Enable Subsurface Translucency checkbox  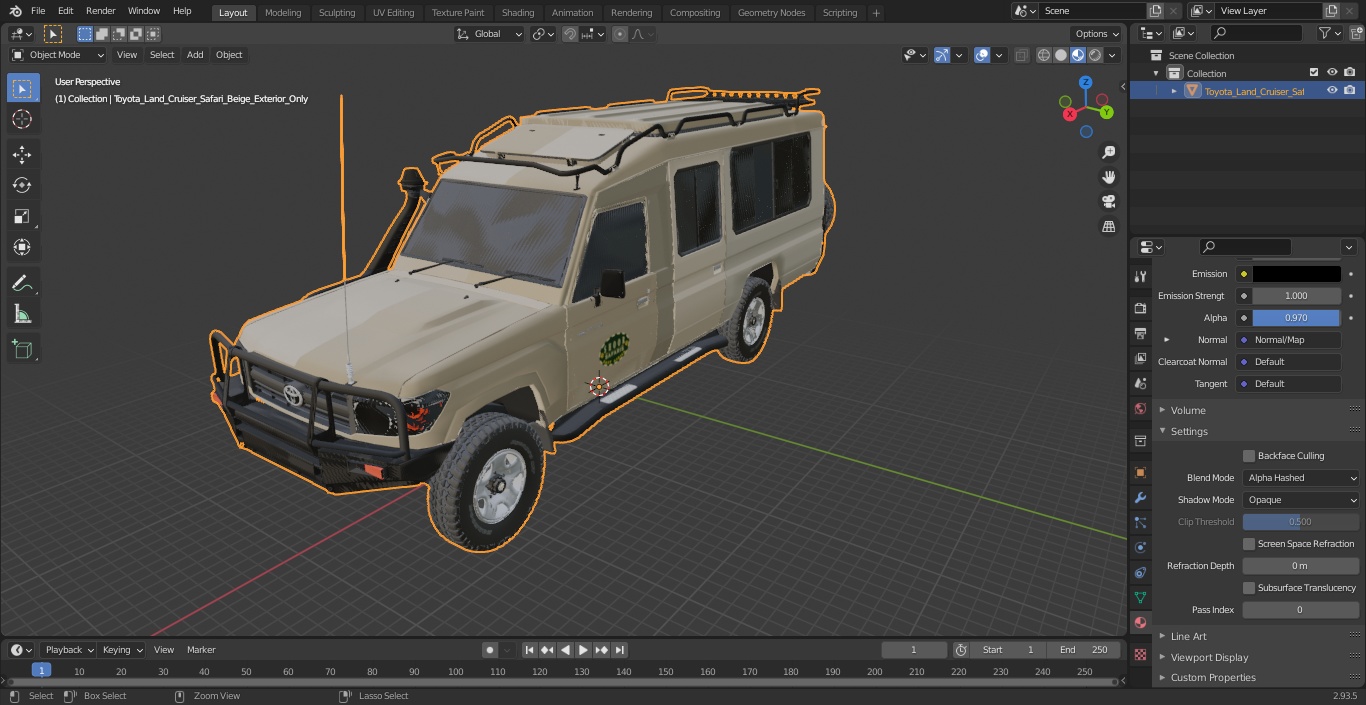1249,588
